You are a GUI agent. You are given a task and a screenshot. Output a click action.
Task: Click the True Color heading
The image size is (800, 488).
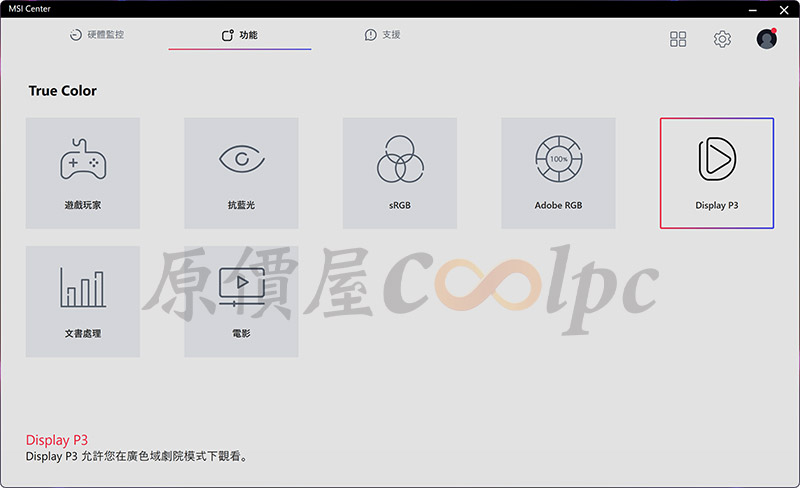coord(62,91)
